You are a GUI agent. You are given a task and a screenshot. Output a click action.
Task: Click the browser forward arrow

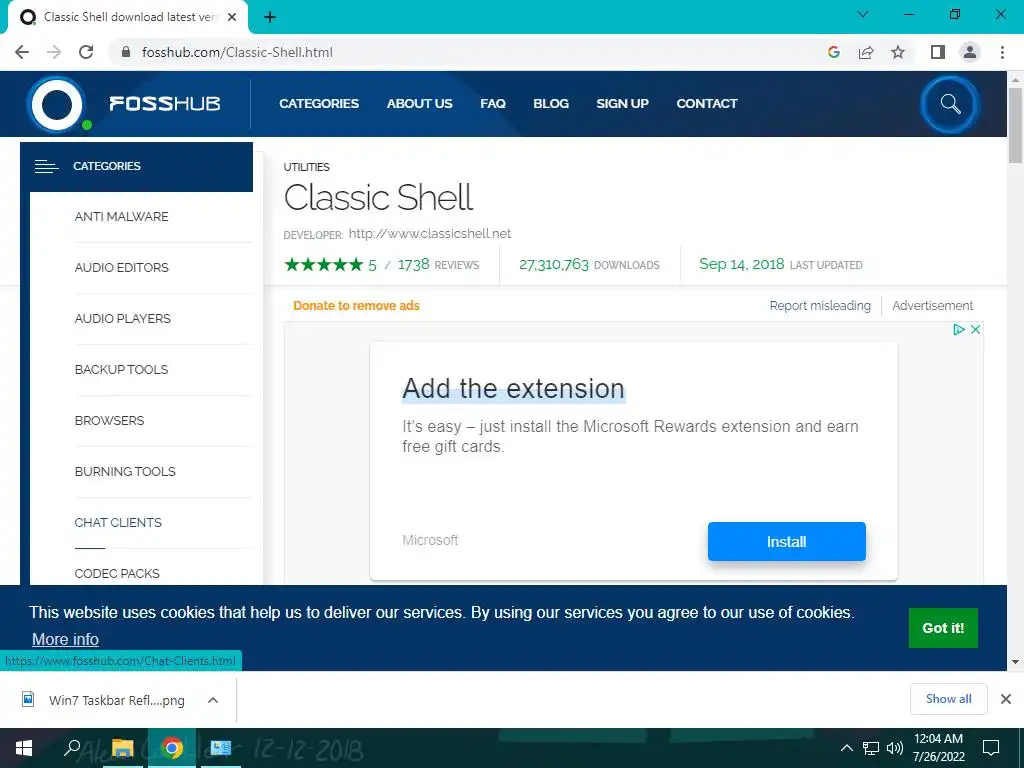point(54,52)
